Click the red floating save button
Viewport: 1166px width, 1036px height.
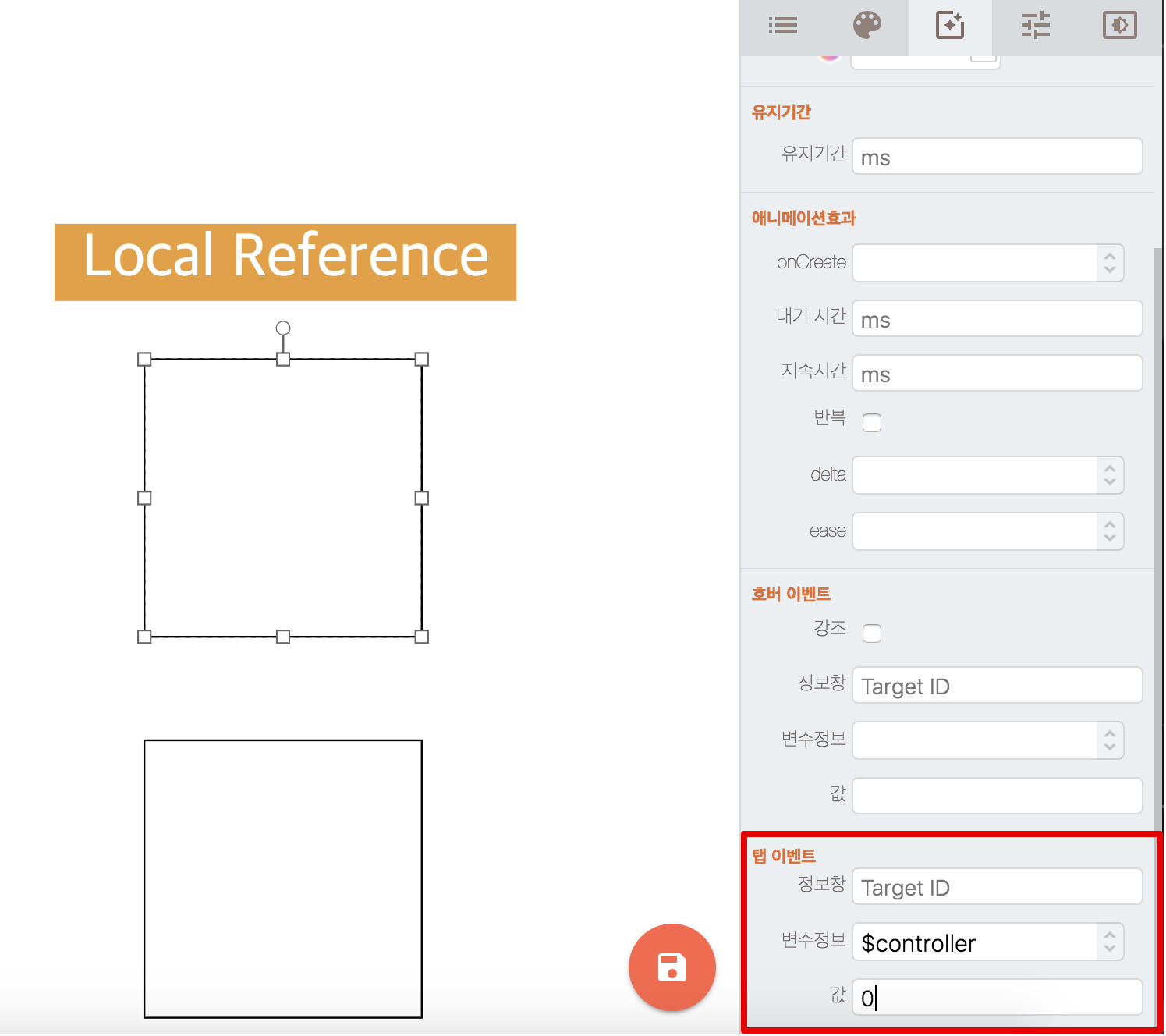coord(672,967)
